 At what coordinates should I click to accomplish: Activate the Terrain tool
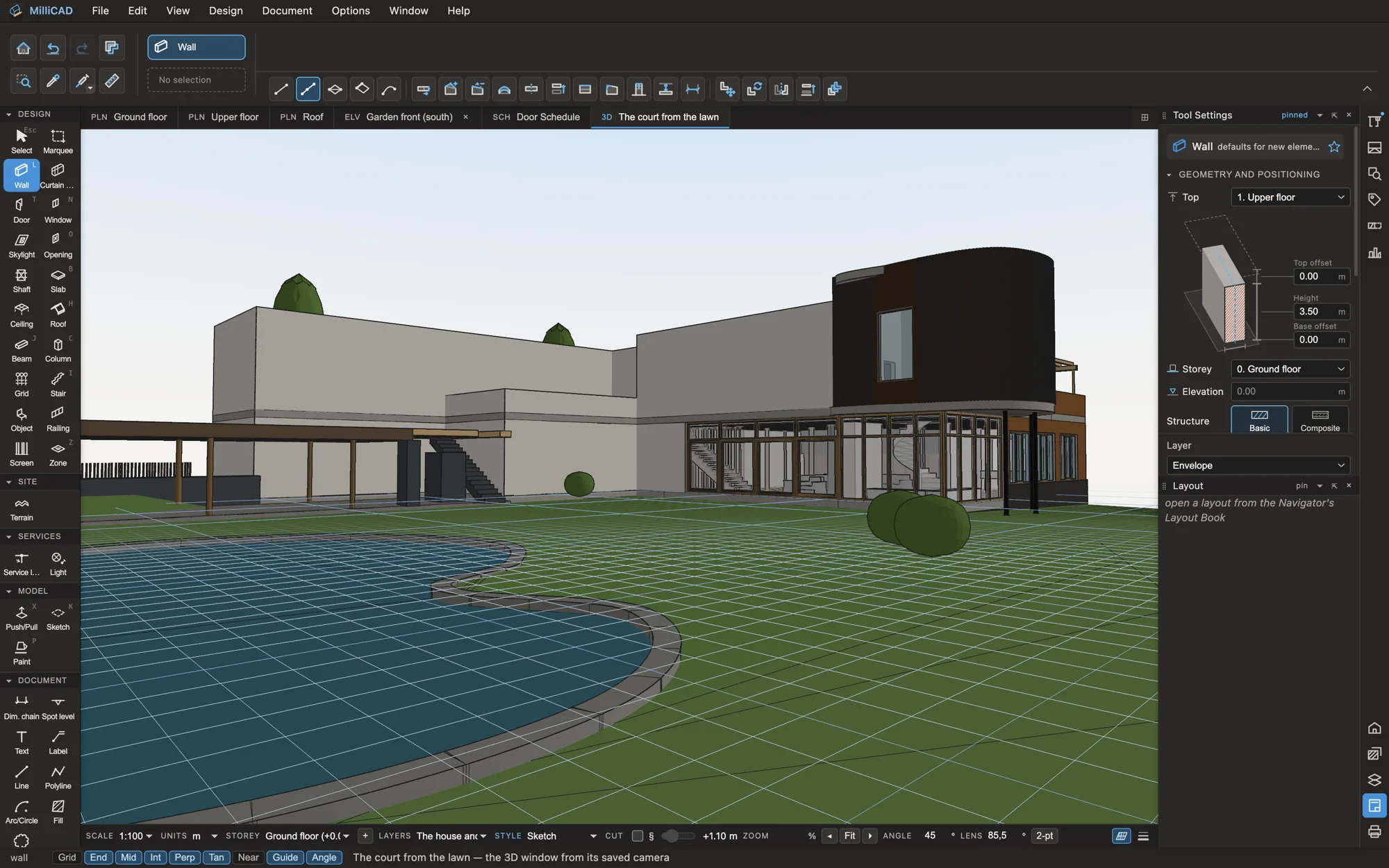coord(22,508)
